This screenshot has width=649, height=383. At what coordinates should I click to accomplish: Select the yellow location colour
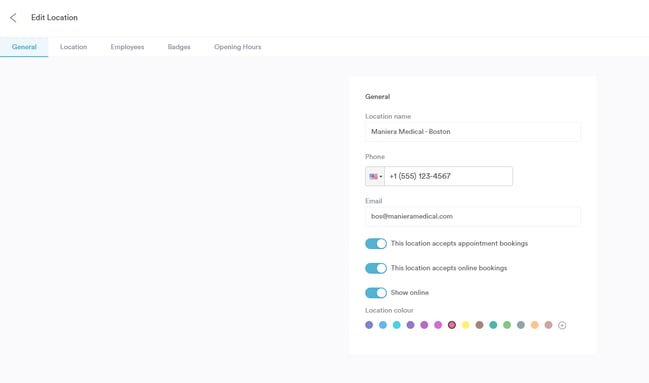(x=466, y=325)
